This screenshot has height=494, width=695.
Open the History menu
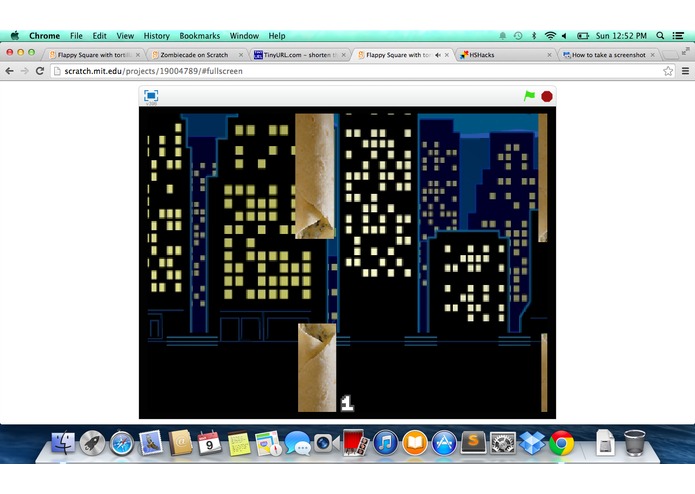pyautogui.click(x=156, y=35)
